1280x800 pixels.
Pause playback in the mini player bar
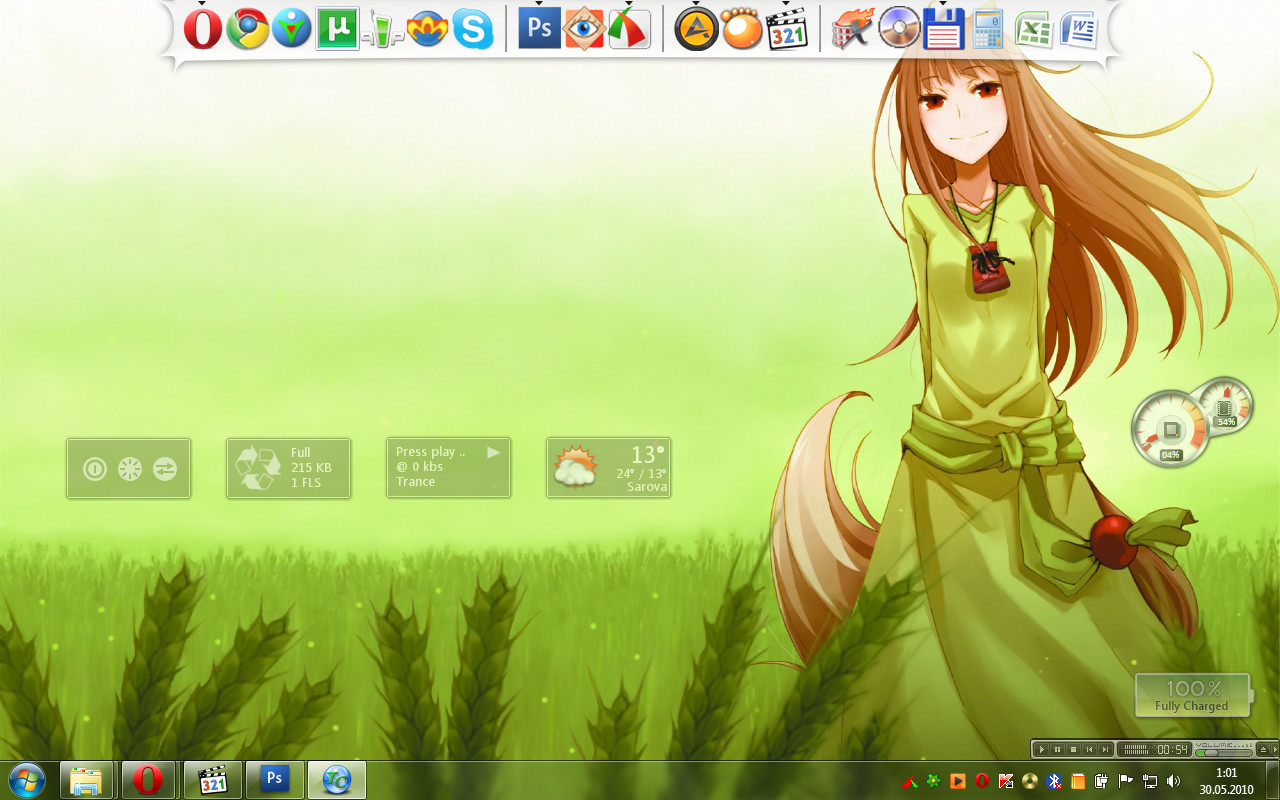1057,749
